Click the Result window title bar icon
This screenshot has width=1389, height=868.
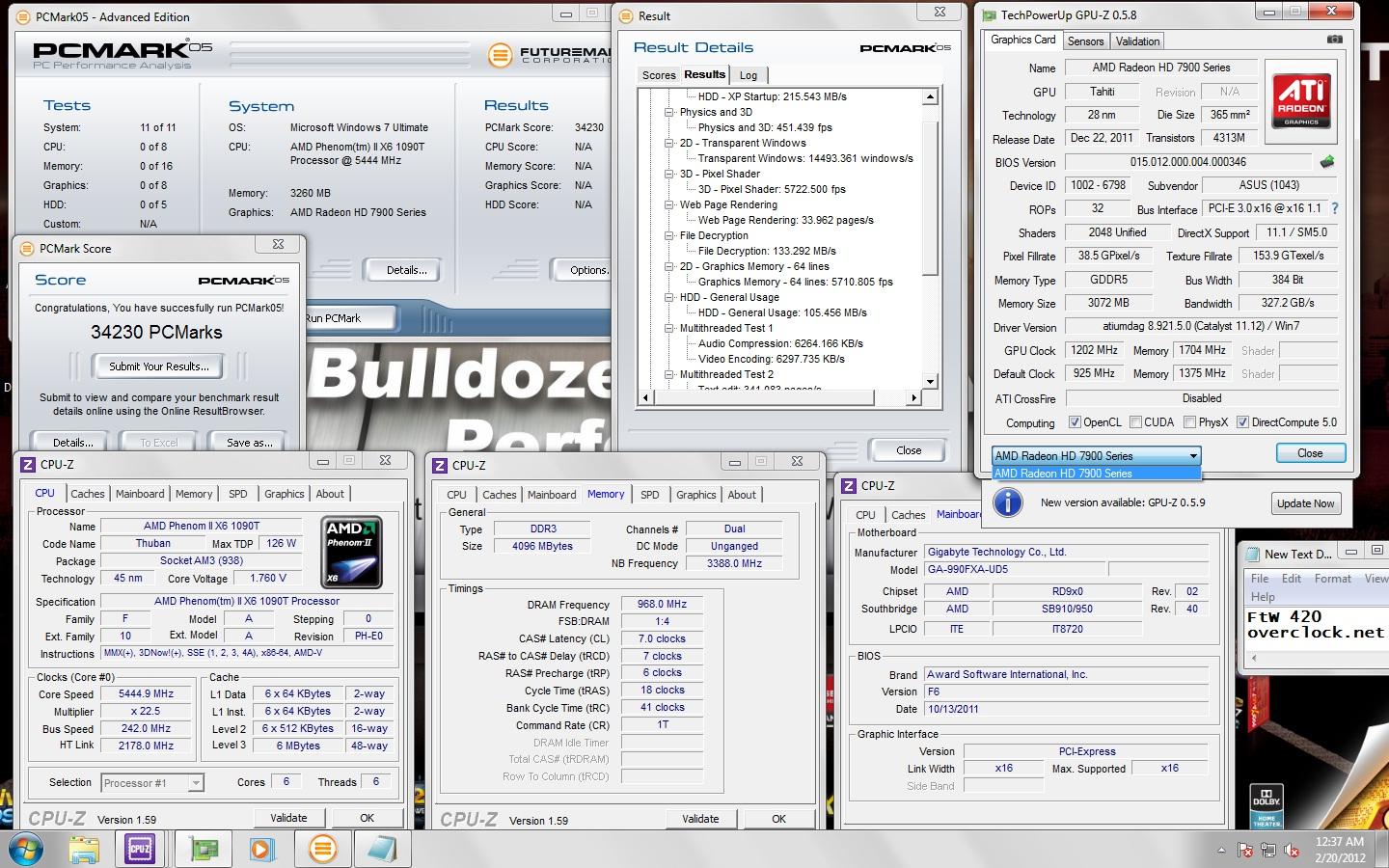click(x=627, y=15)
